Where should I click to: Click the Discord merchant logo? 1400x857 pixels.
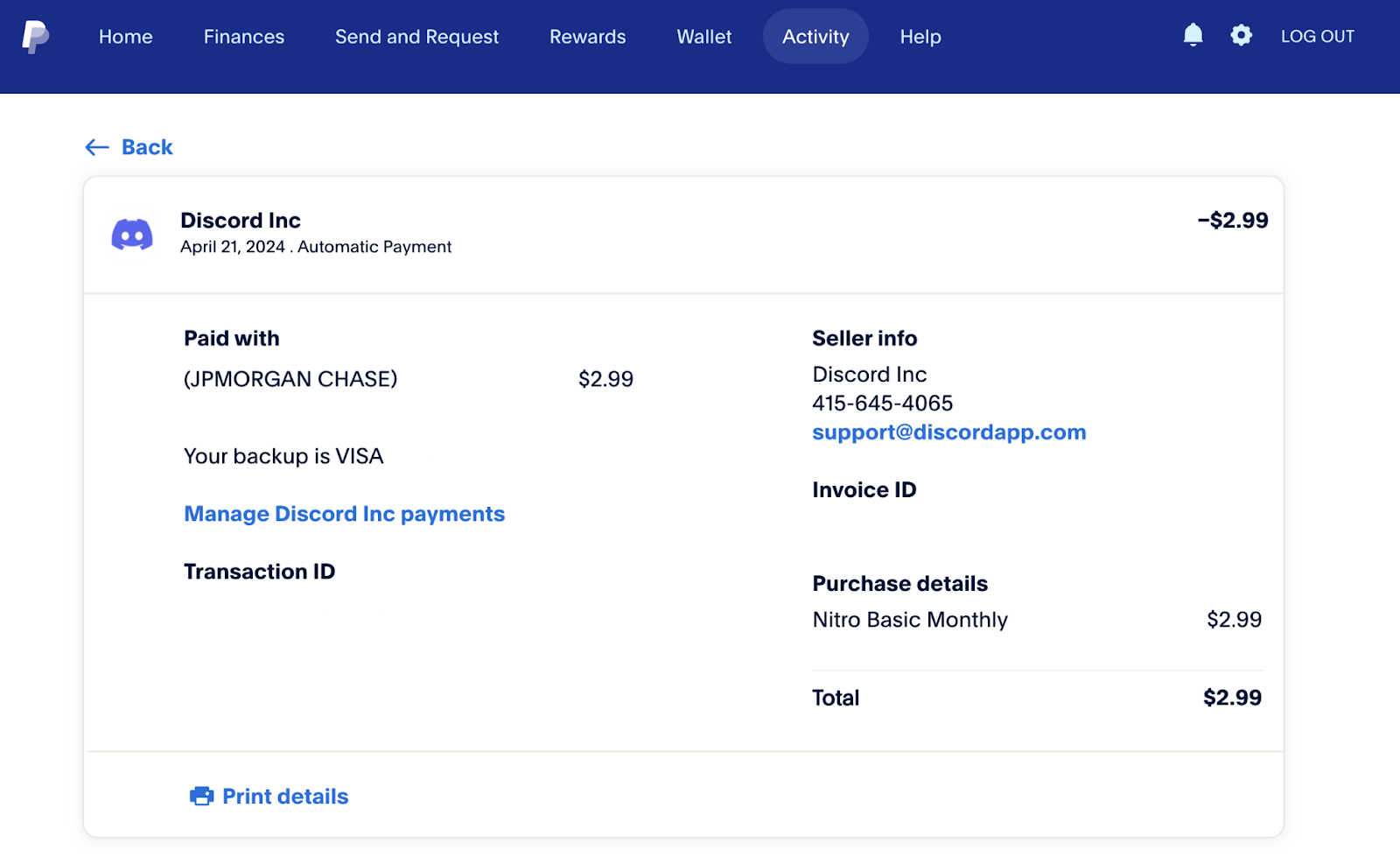(x=132, y=235)
